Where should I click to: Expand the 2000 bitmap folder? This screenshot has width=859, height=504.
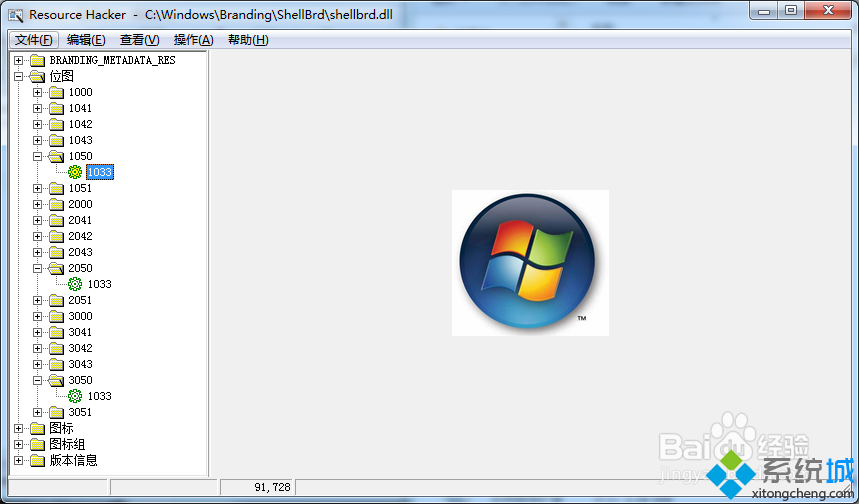(x=37, y=204)
